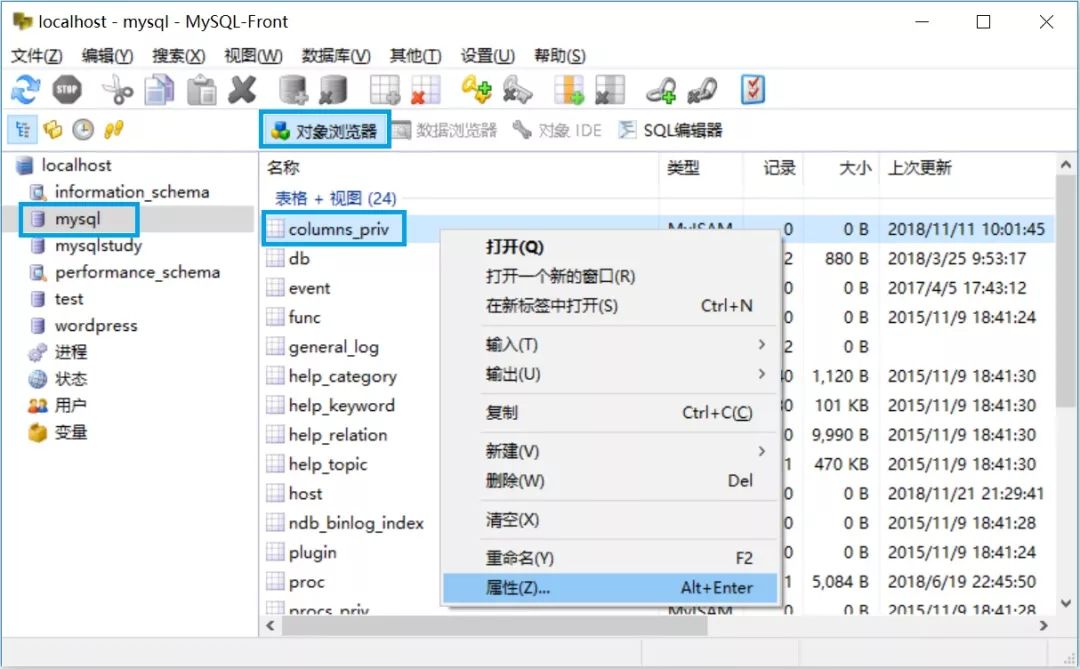Open the clock history icon
This screenshot has width=1080, height=669.
click(x=83, y=130)
